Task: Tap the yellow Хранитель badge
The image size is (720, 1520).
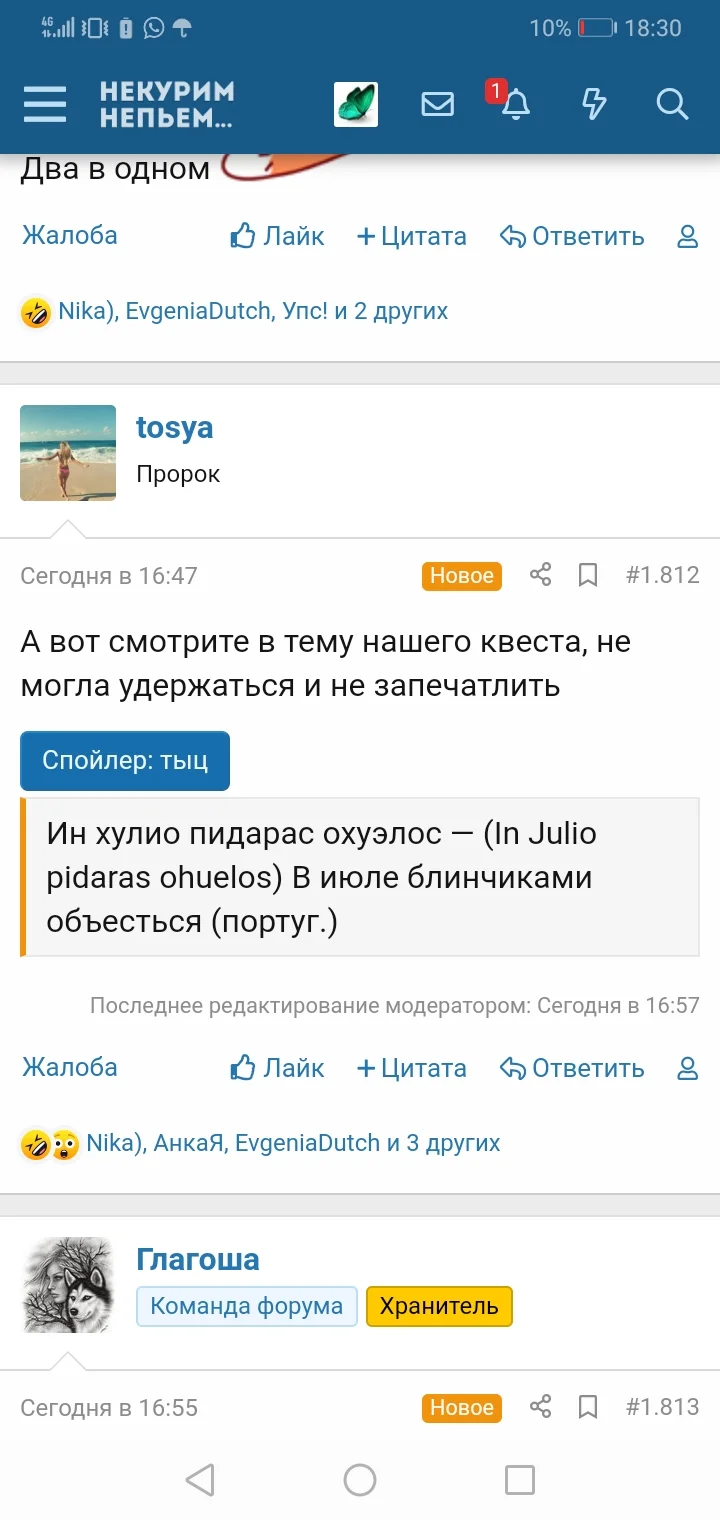Action: coord(440,1306)
